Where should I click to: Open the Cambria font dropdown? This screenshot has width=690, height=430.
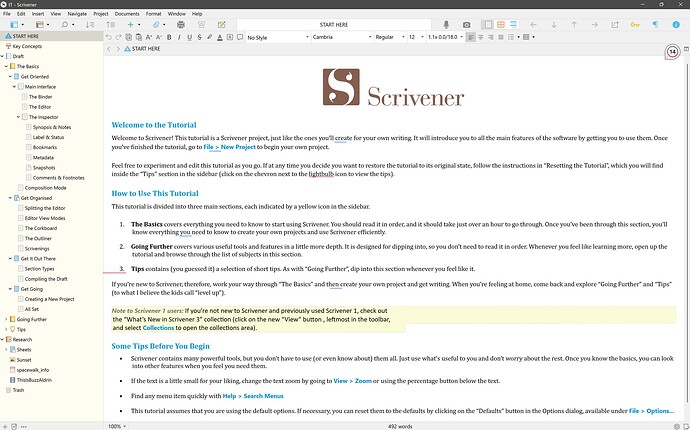click(x=342, y=37)
